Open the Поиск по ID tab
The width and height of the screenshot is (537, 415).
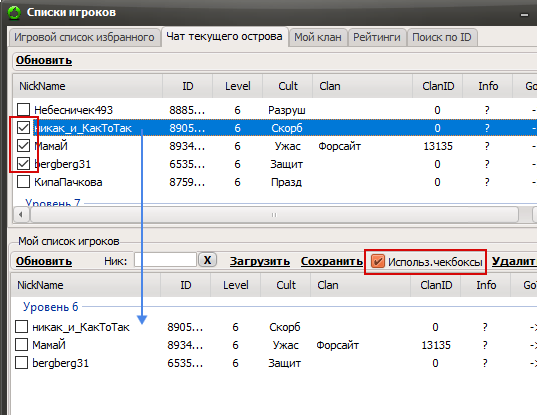pos(442,37)
